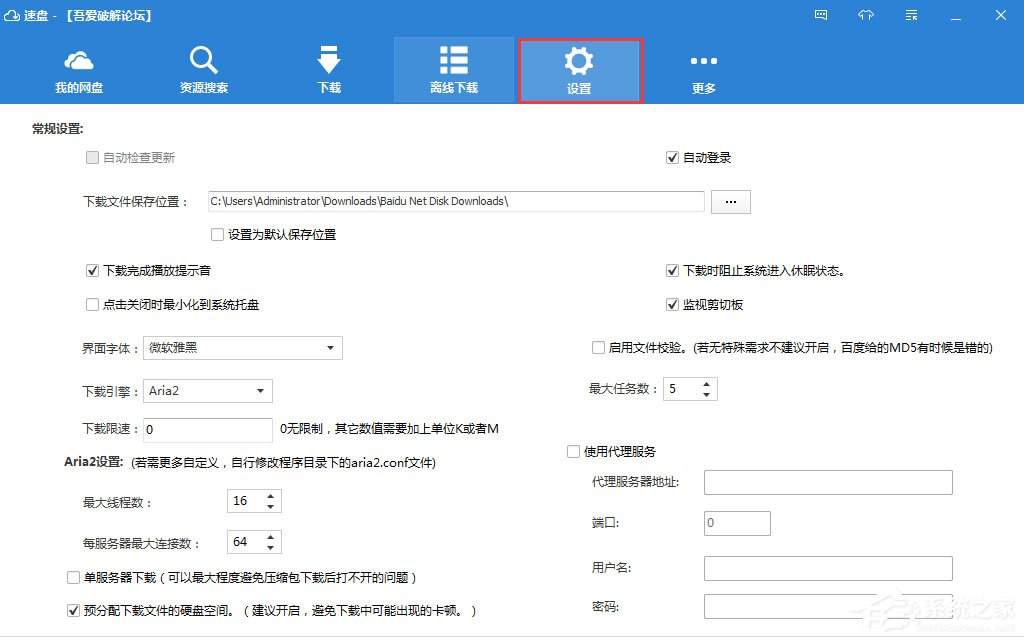
Task: Disable 自动登录 checkbox
Action: click(x=673, y=158)
